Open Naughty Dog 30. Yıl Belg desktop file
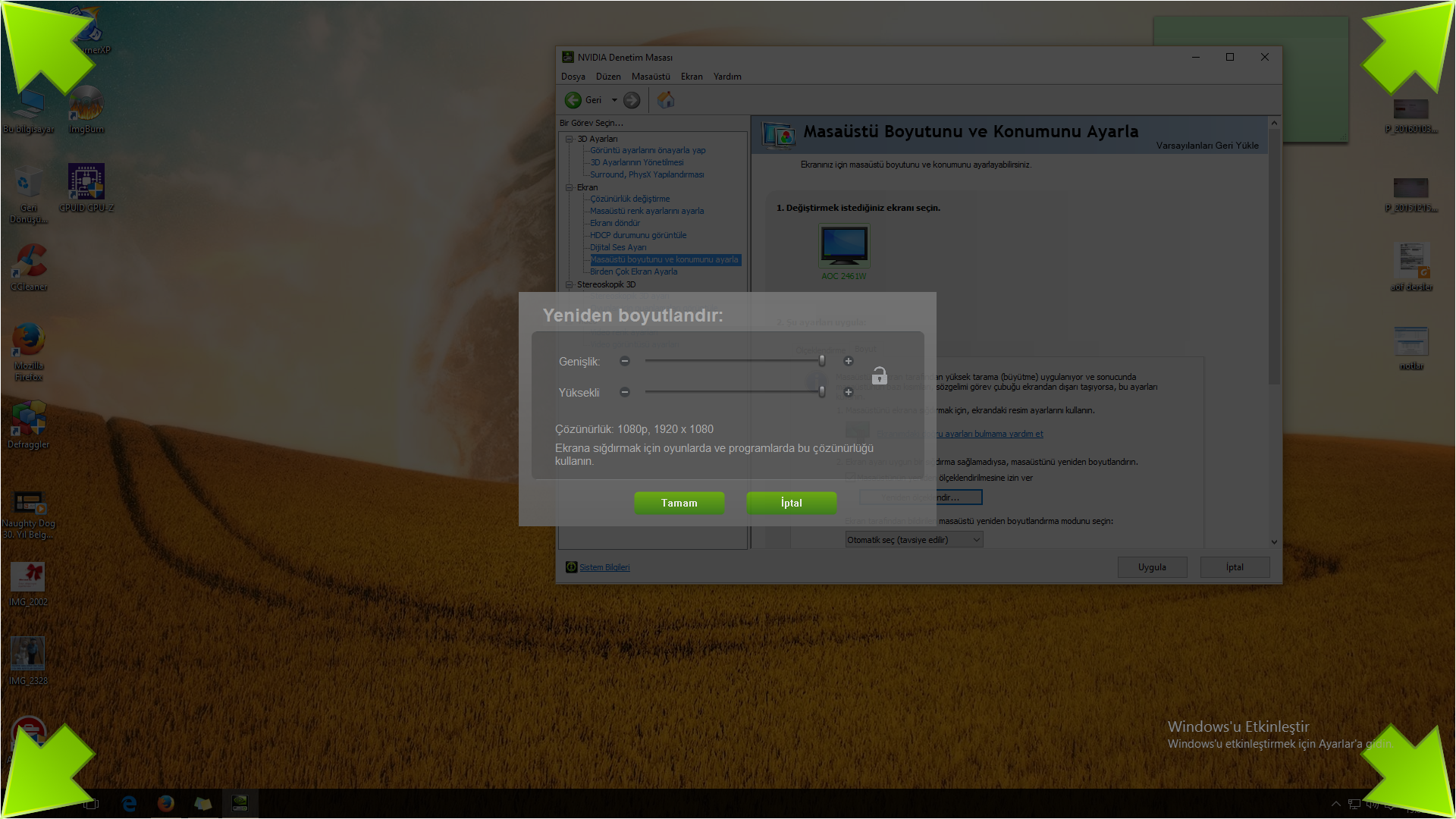This screenshot has width=1456, height=819. 29,514
